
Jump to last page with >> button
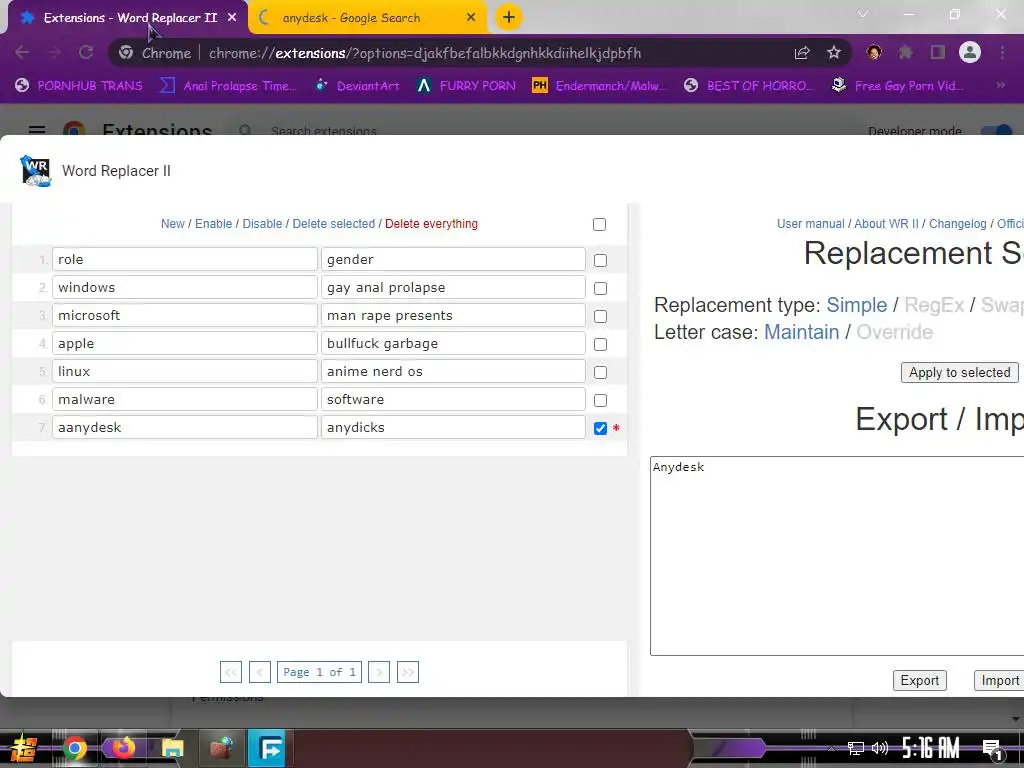tap(408, 672)
